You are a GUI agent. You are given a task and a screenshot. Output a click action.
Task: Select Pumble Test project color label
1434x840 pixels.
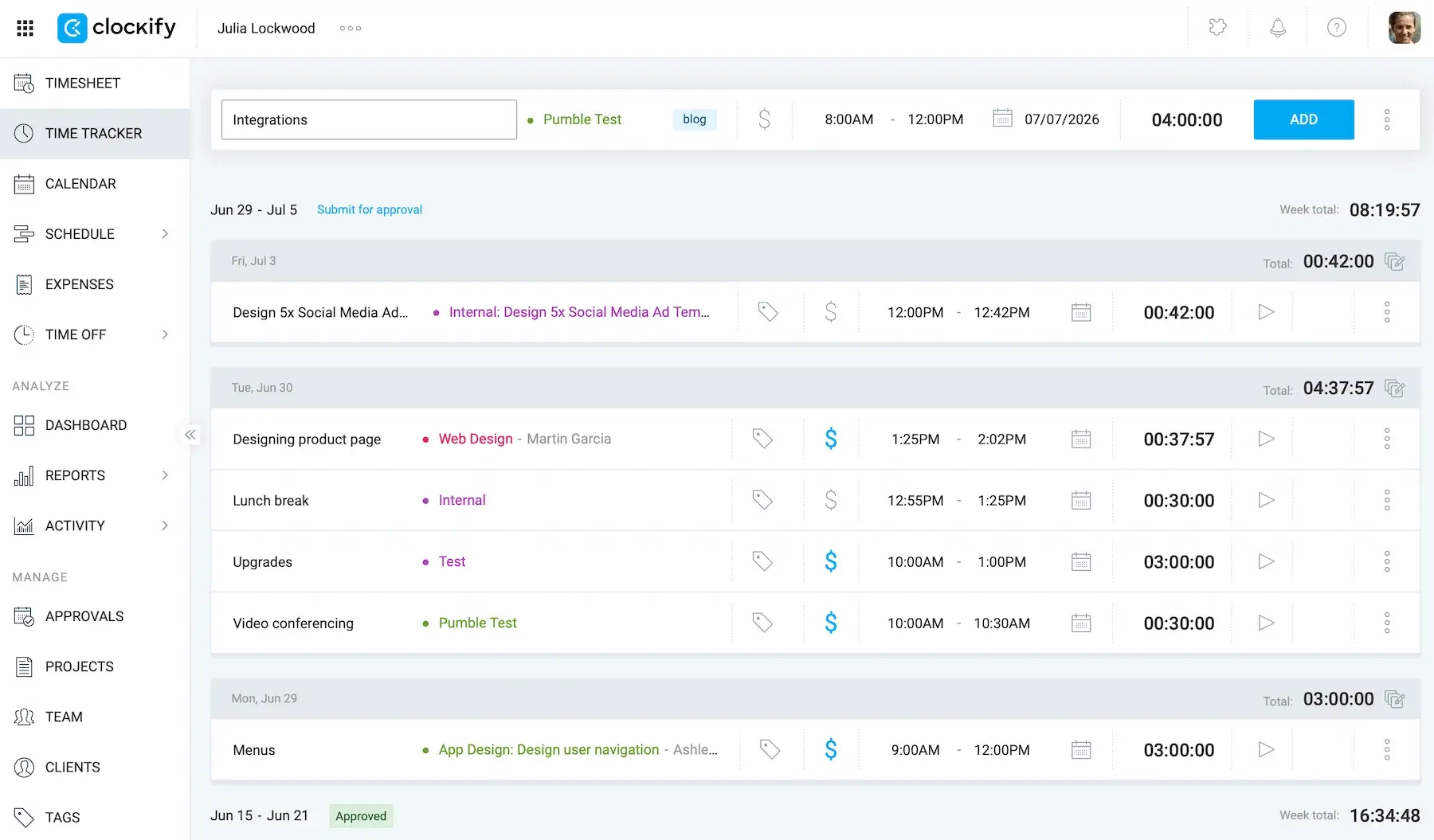[574, 119]
